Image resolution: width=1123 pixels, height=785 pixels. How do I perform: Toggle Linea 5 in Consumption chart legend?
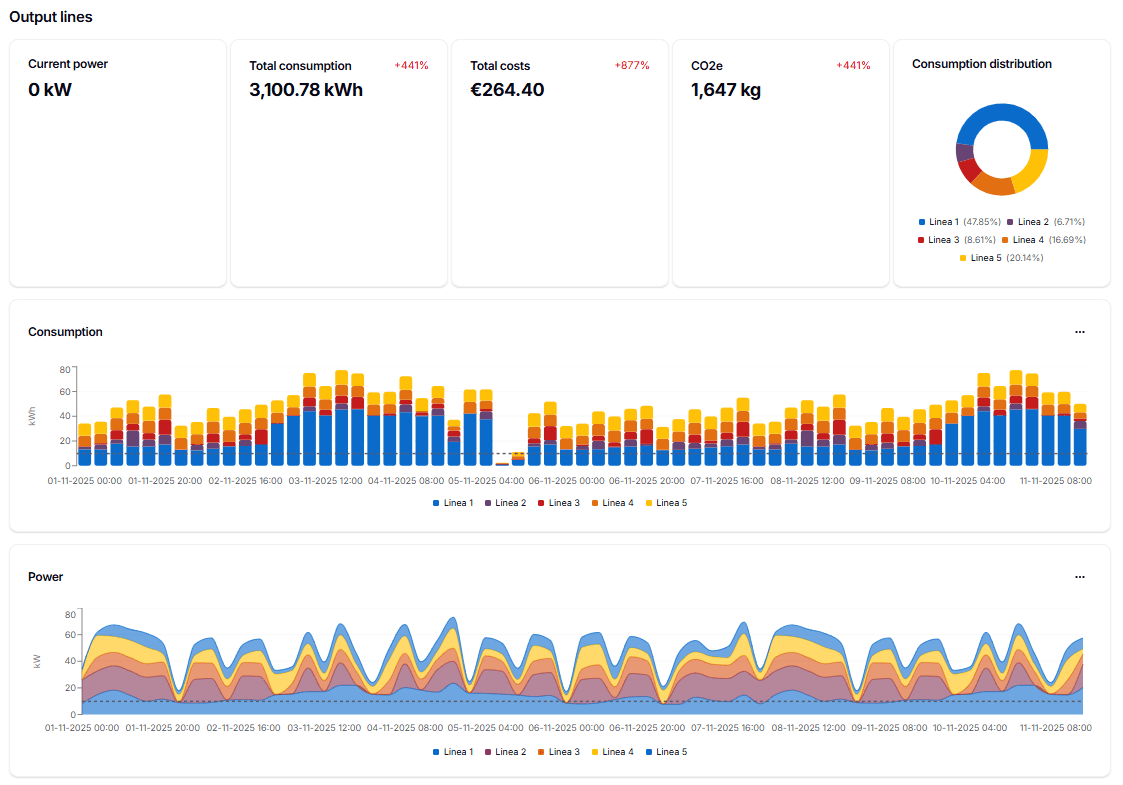pyautogui.click(x=666, y=503)
